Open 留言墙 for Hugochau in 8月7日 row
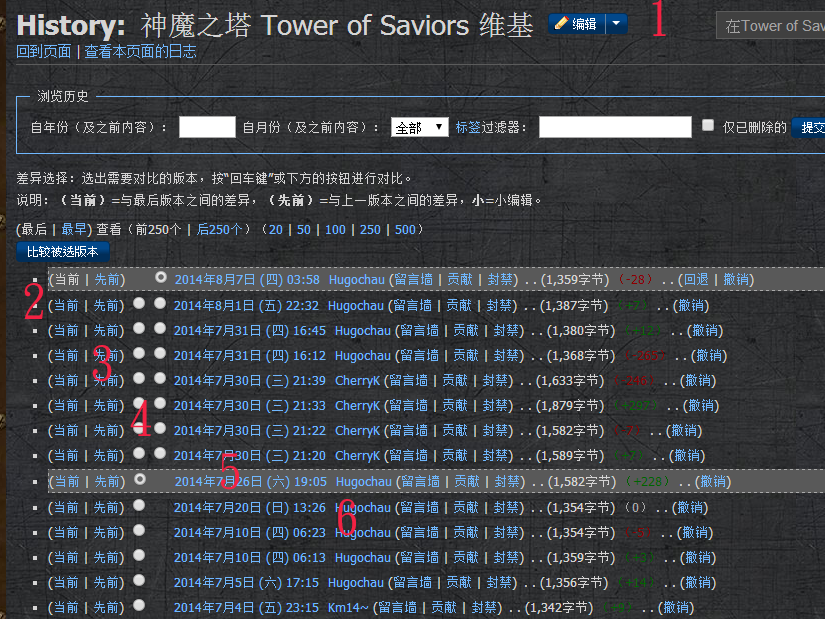Image resolution: width=825 pixels, height=619 pixels. (414, 279)
